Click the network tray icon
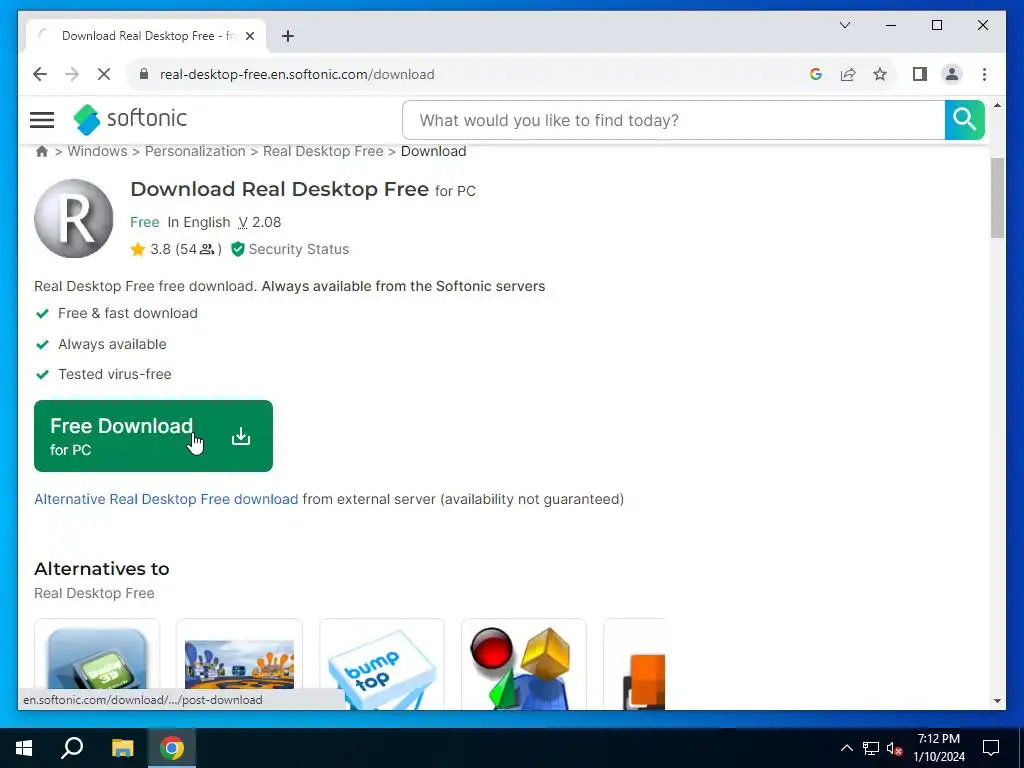 coord(871,748)
